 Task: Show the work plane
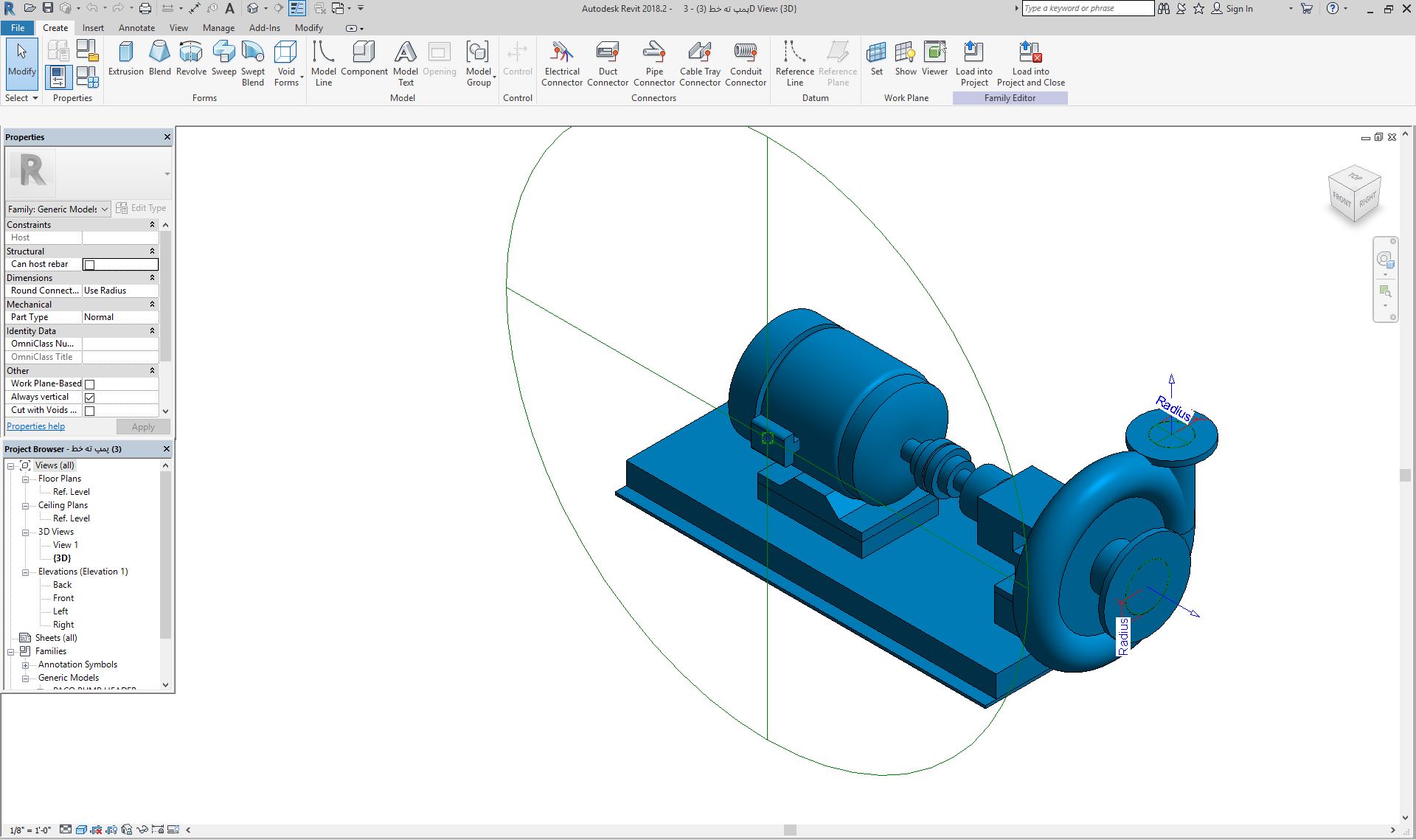tap(906, 59)
